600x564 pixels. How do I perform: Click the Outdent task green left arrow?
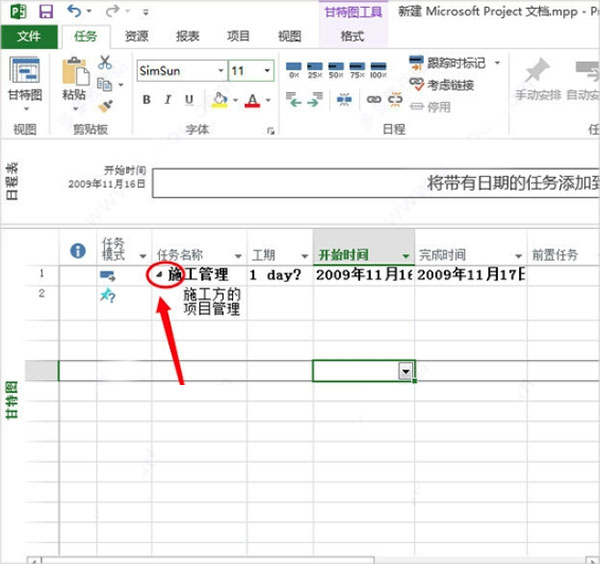click(293, 100)
